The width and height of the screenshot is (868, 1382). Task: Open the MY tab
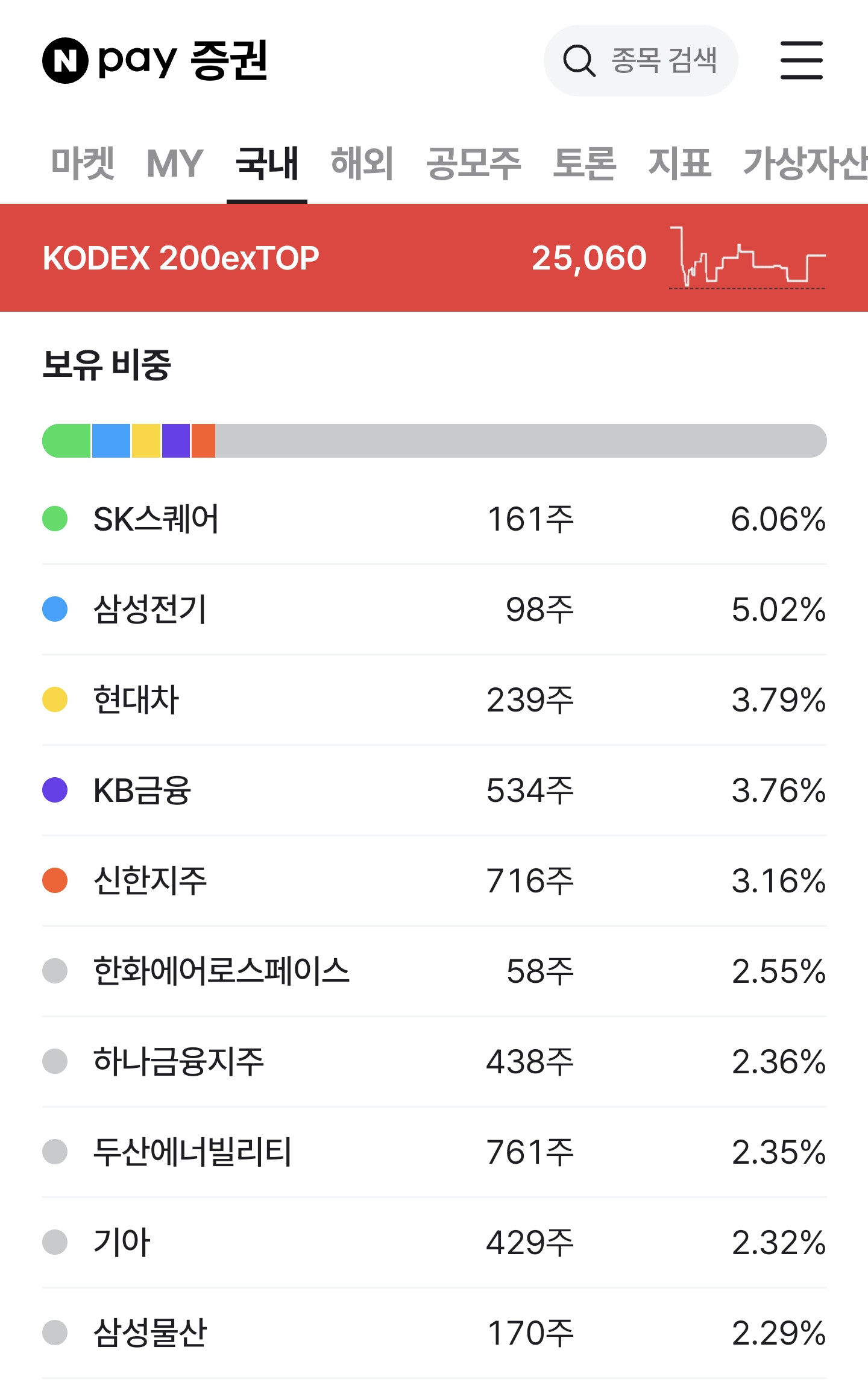click(x=175, y=163)
